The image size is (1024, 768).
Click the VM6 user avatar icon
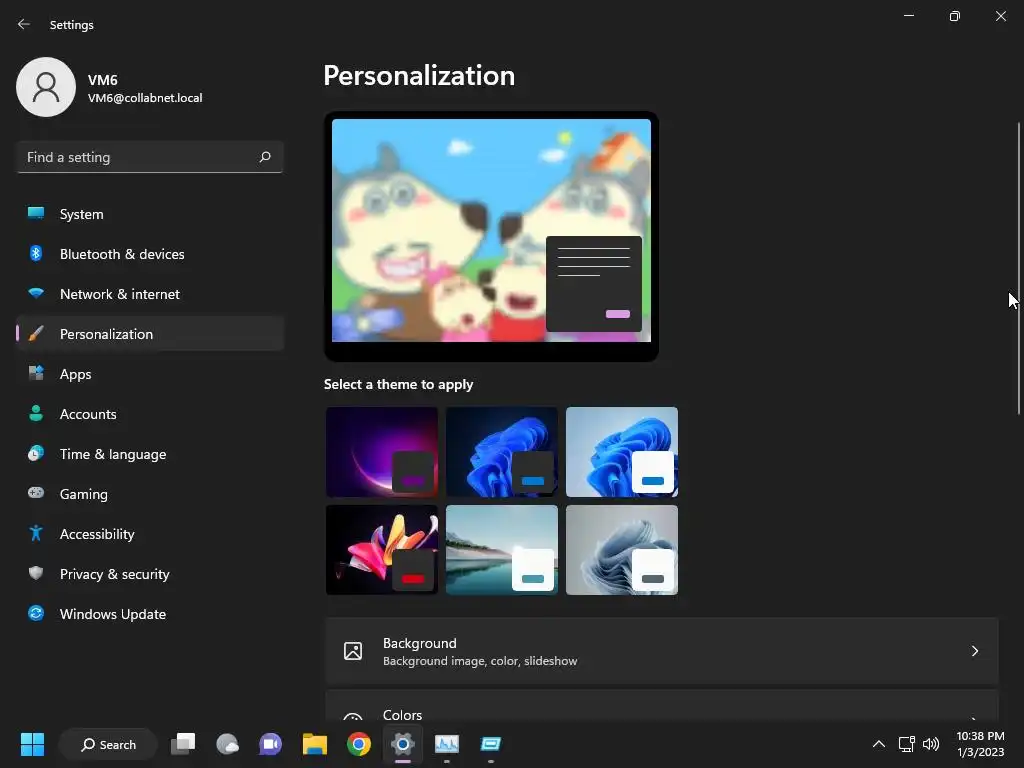46,87
